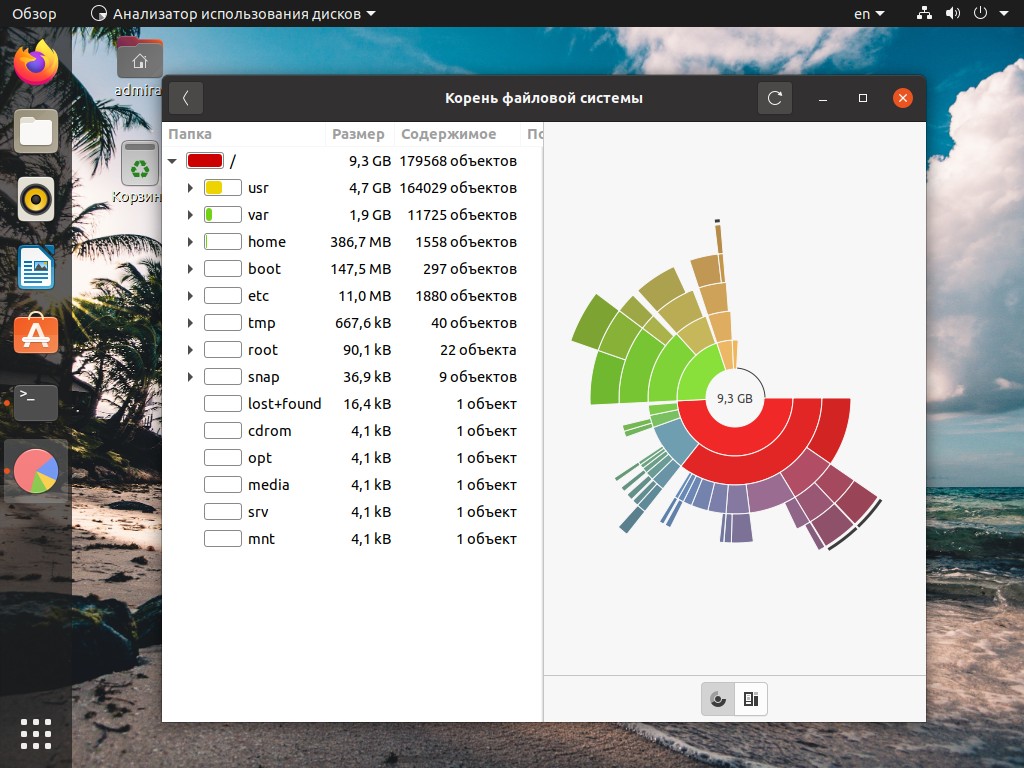This screenshot has height=768, width=1024.
Task: Sort by the Размер column header
Action: point(359,134)
